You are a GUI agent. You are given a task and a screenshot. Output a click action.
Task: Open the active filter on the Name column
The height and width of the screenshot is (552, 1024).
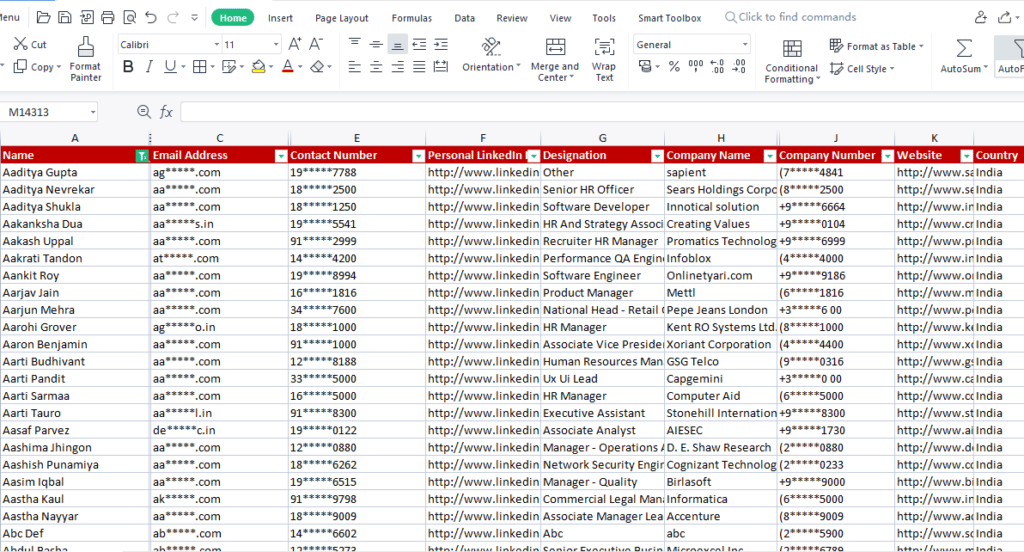tap(141, 155)
